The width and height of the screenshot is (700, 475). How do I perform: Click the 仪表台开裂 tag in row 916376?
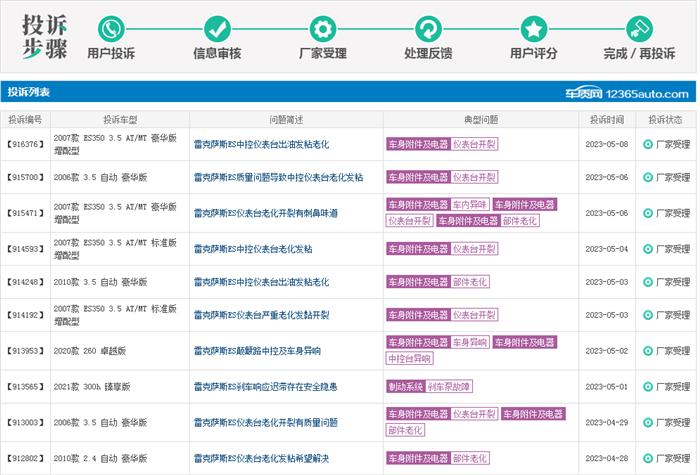pos(474,144)
